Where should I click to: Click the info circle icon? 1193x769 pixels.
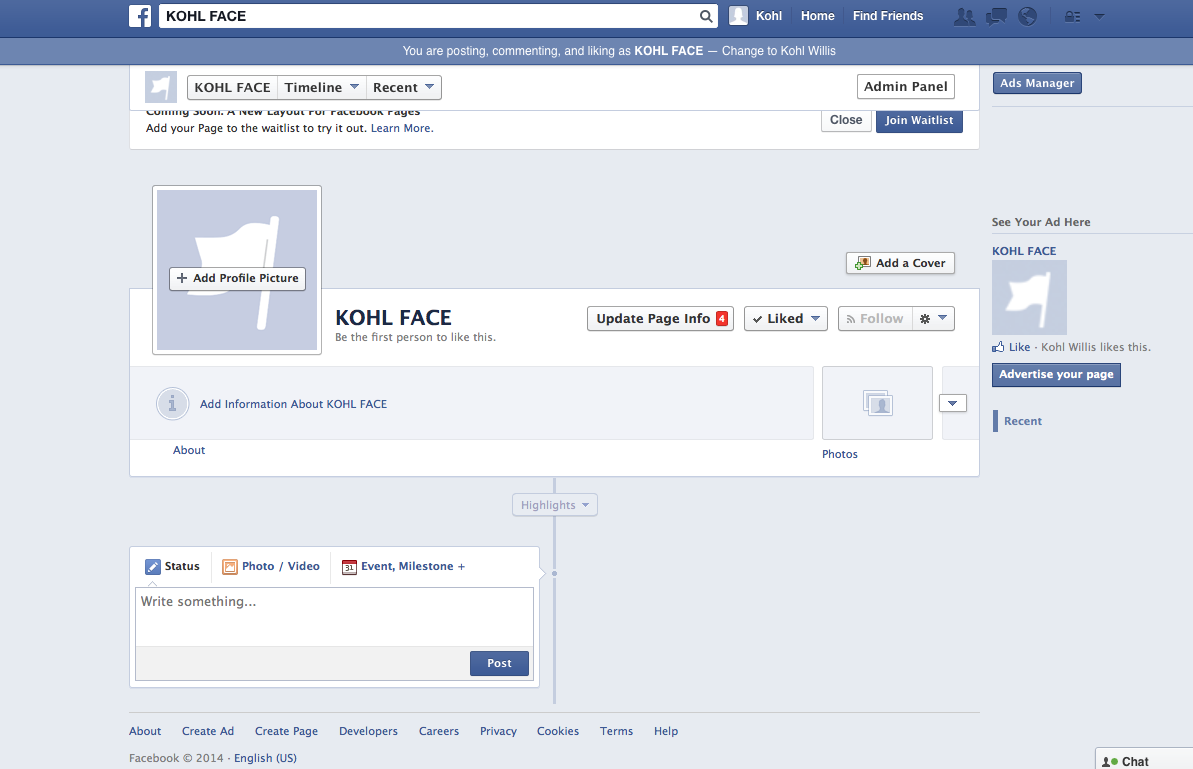173,403
